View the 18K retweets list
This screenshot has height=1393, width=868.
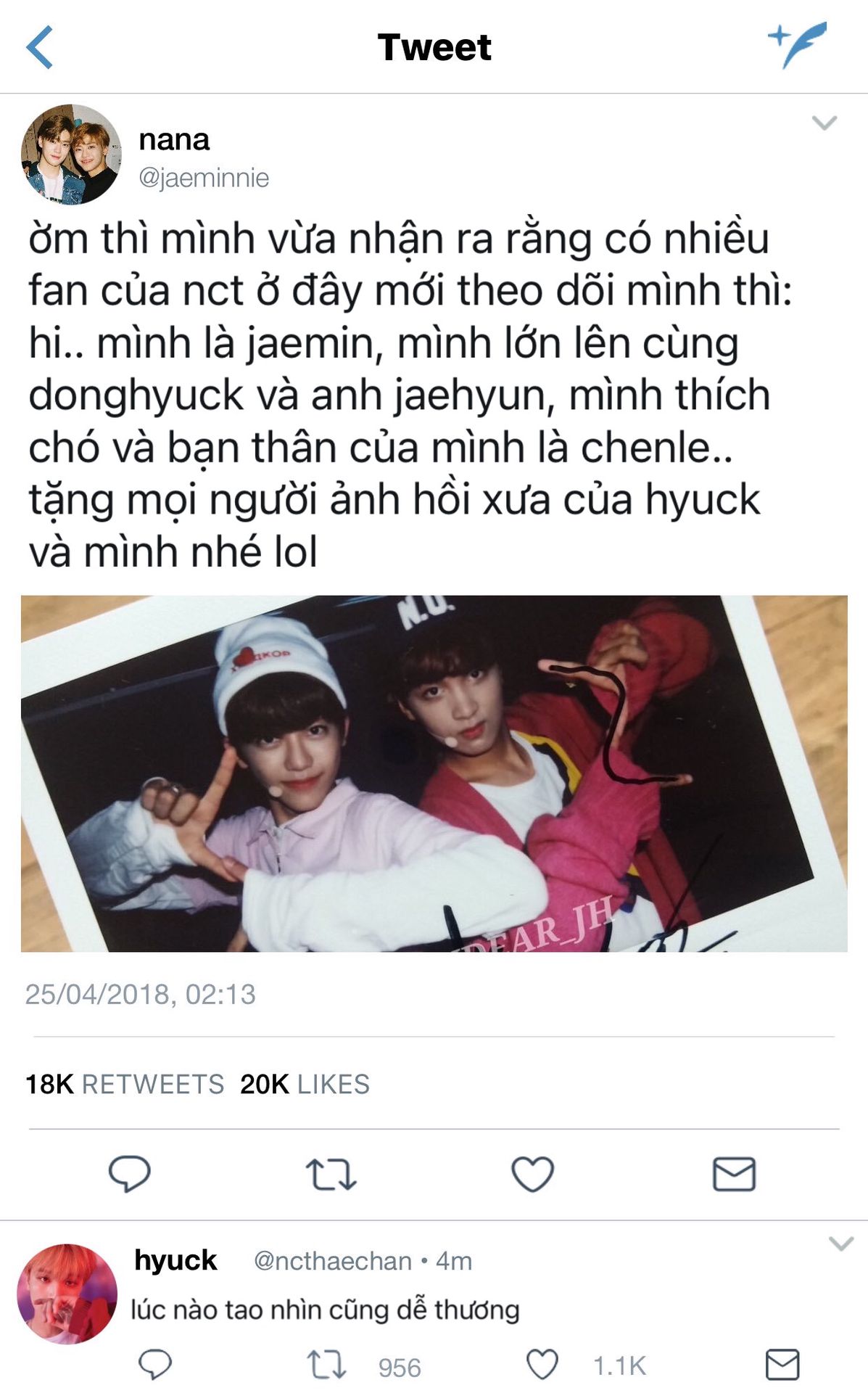(125, 1084)
